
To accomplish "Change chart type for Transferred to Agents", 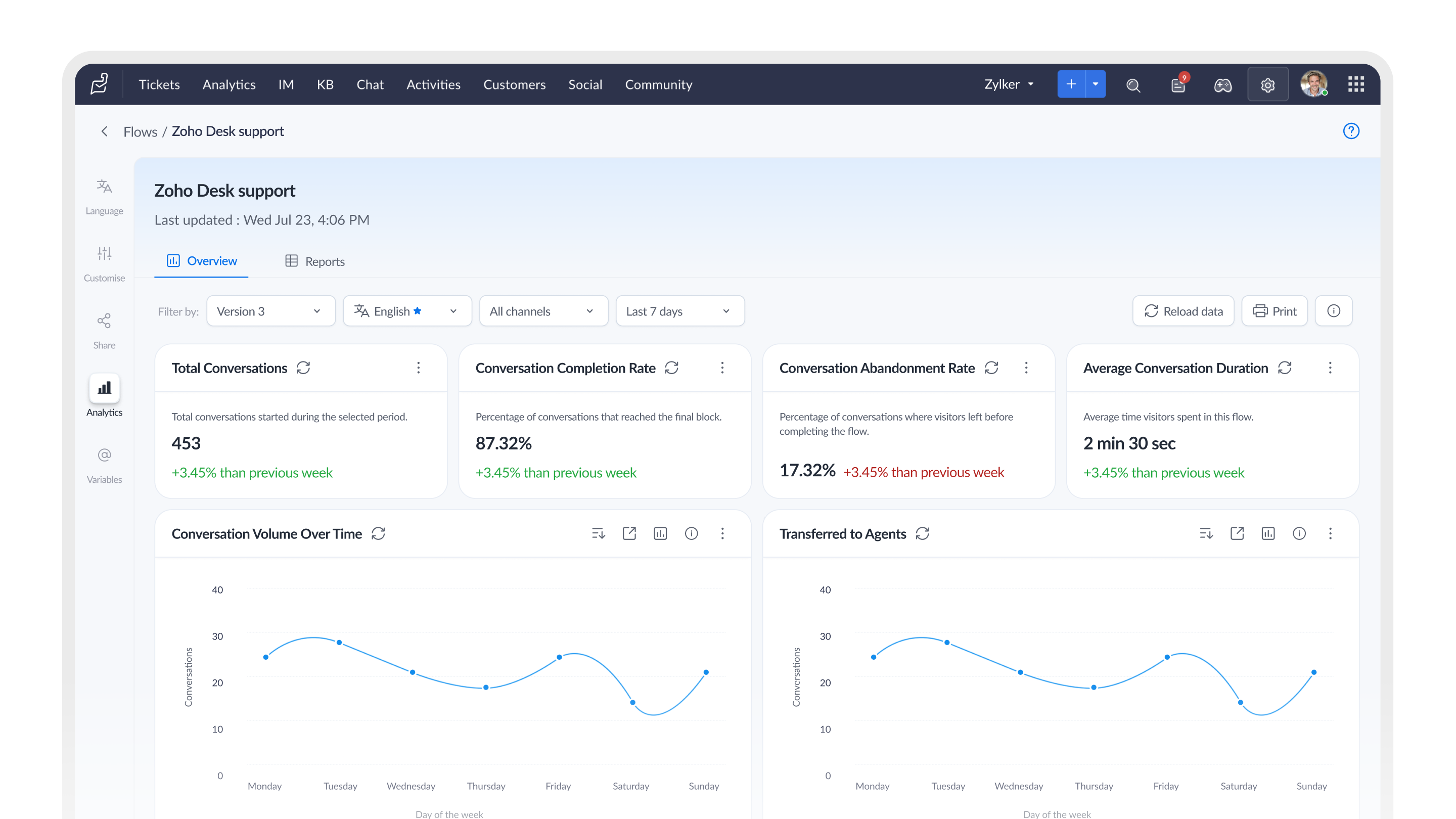I will (1268, 533).
